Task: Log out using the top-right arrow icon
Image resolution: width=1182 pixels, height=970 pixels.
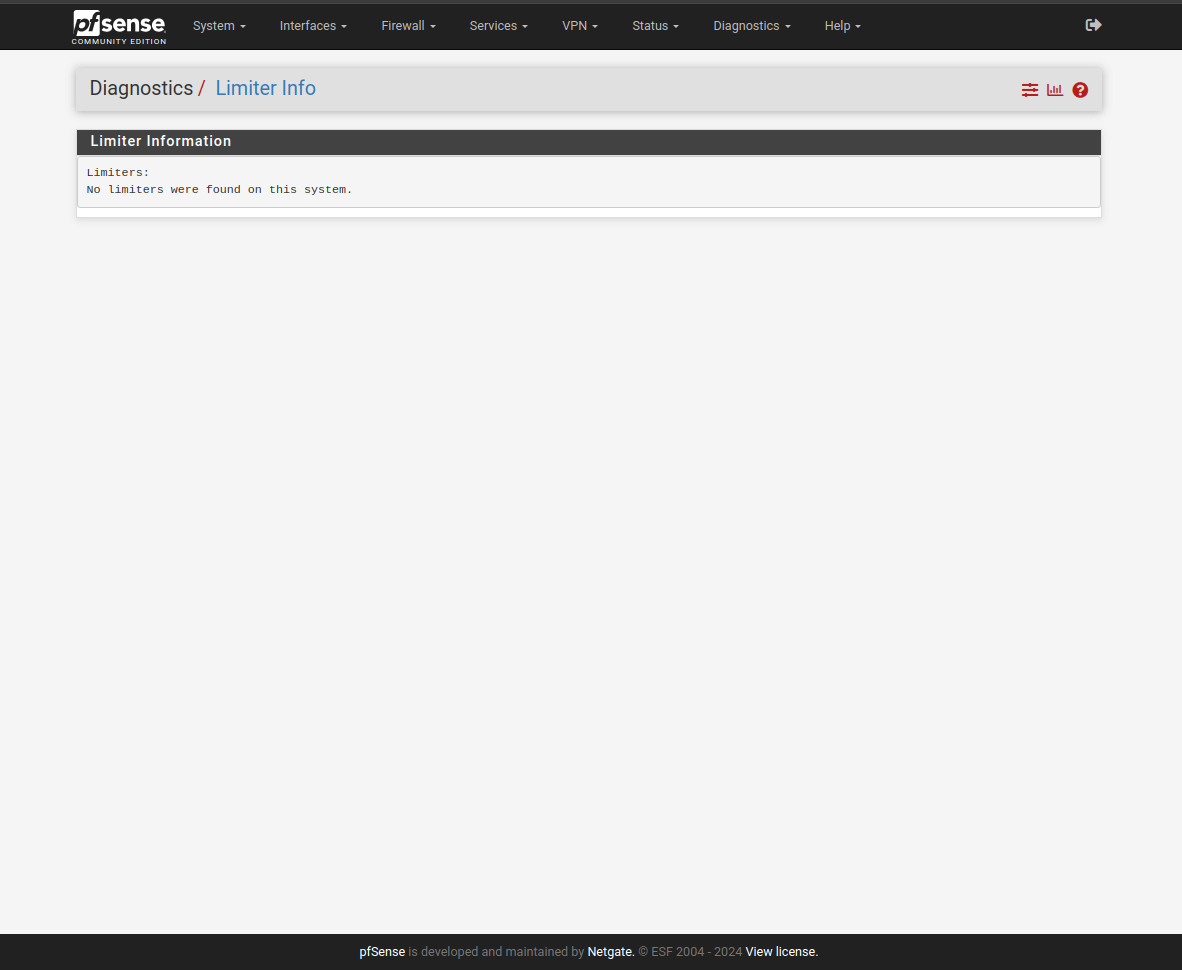Action: [x=1093, y=25]
